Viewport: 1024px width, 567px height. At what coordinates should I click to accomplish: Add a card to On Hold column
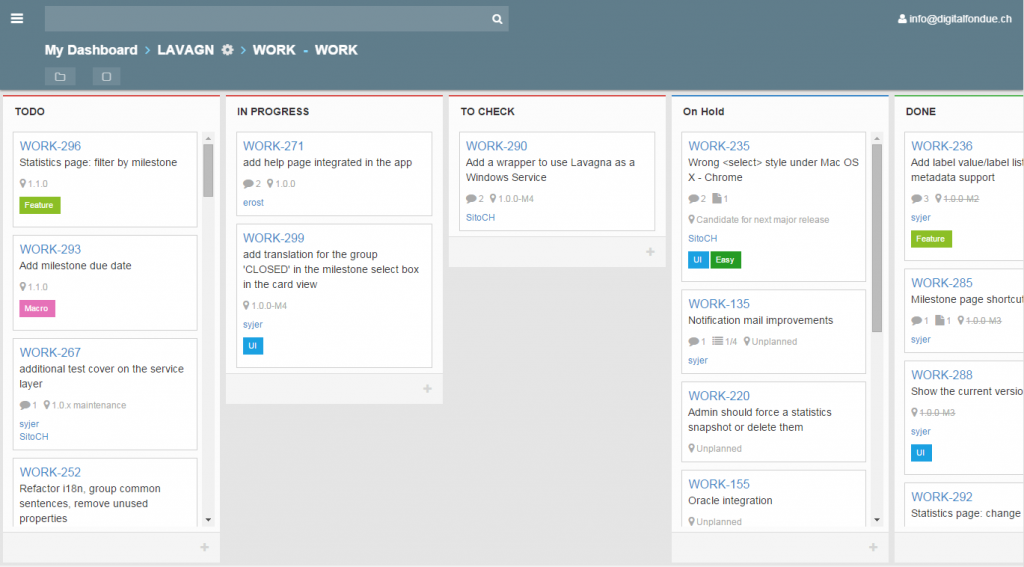coord(873,547)
